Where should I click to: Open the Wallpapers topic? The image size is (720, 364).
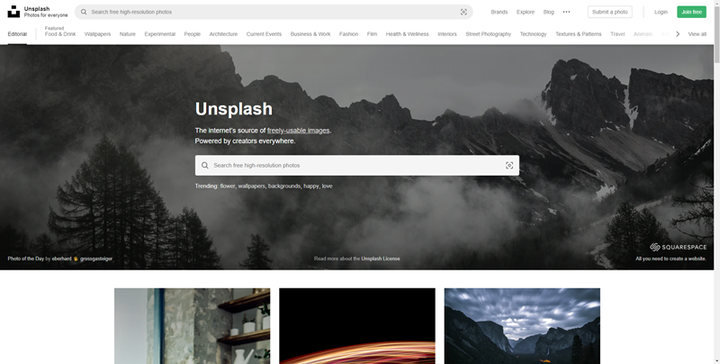97,34
